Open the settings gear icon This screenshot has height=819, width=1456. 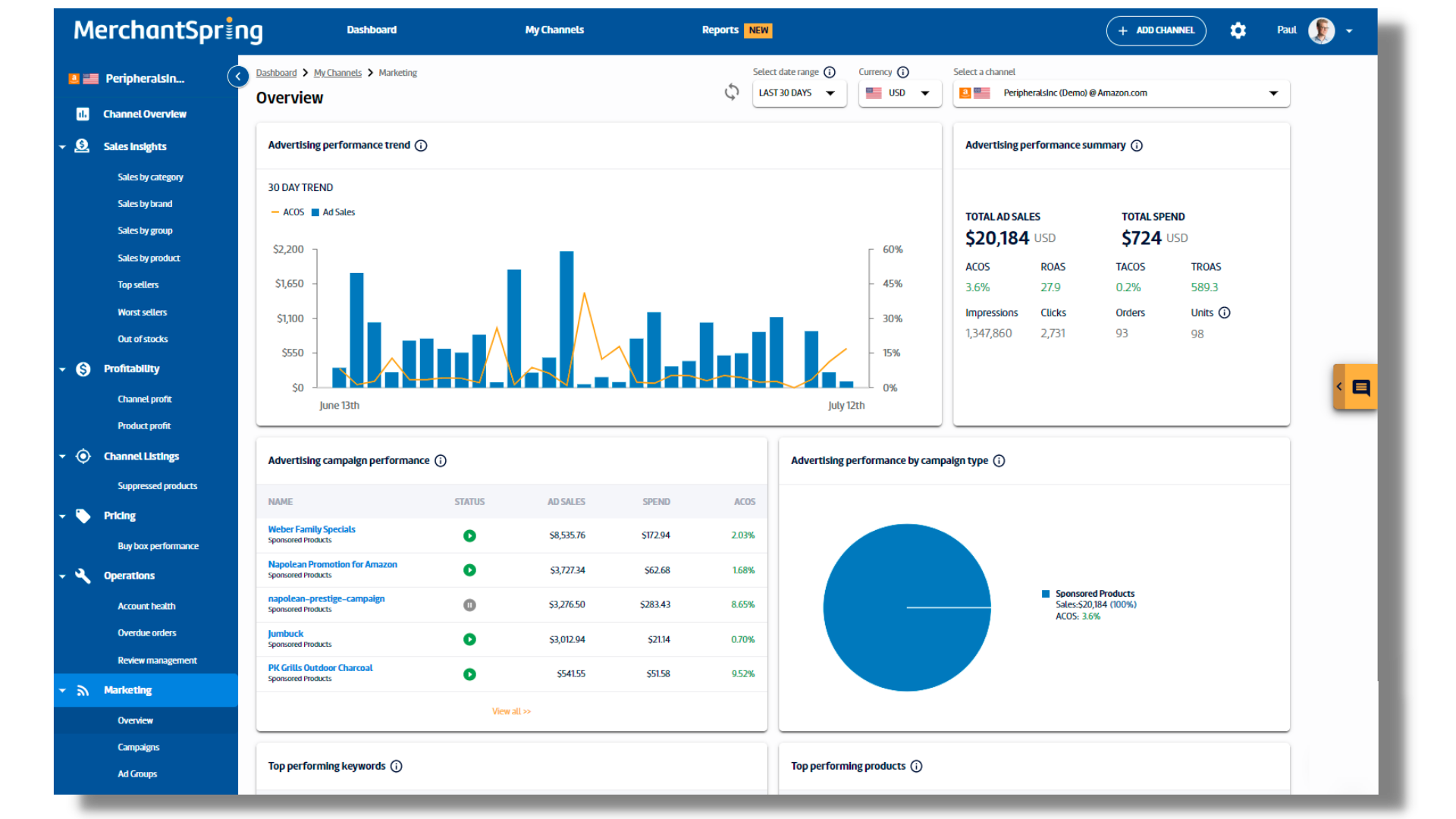click(1238, 30)
